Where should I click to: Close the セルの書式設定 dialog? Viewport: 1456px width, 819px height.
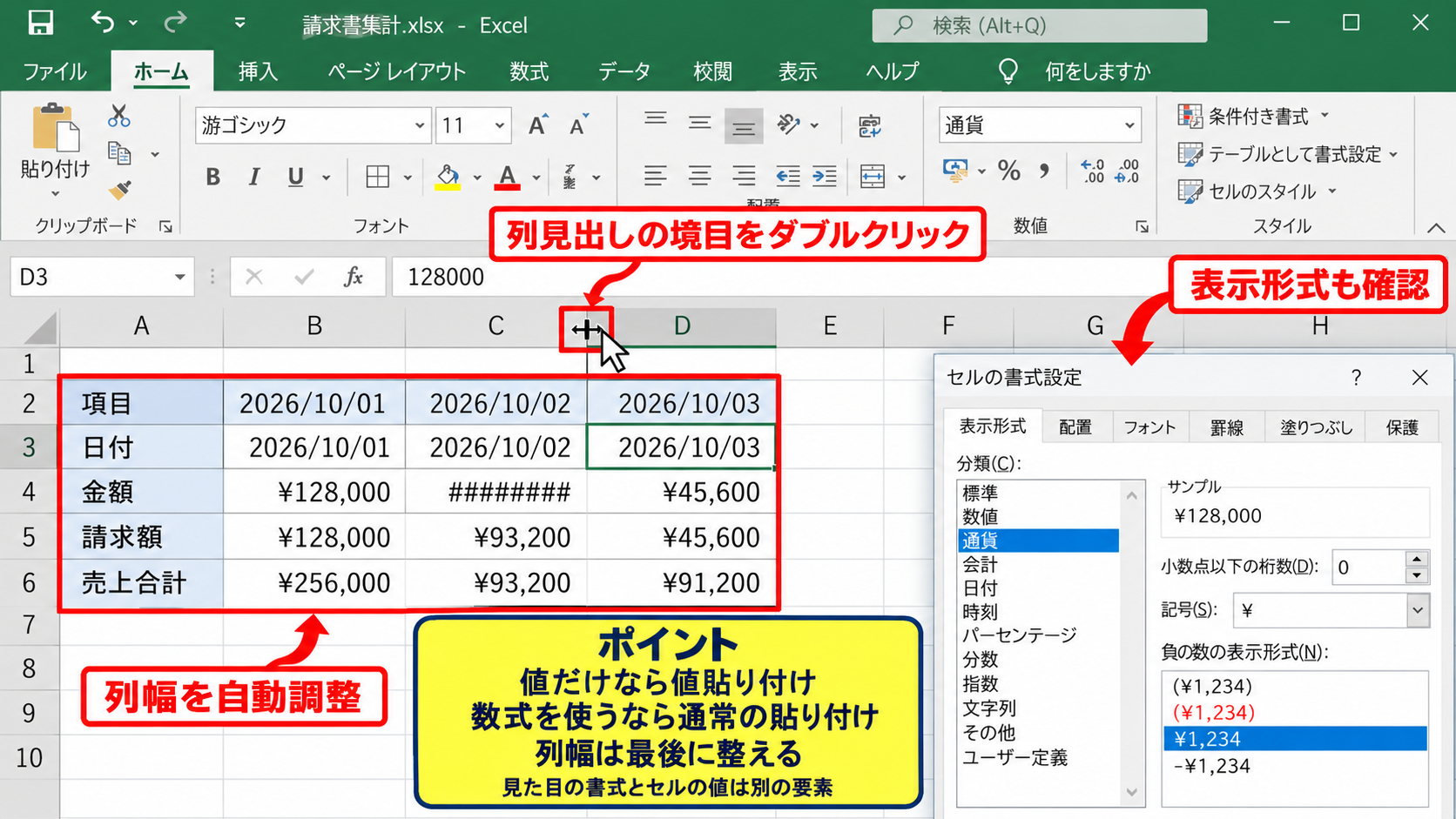[x=1420, y=378]
